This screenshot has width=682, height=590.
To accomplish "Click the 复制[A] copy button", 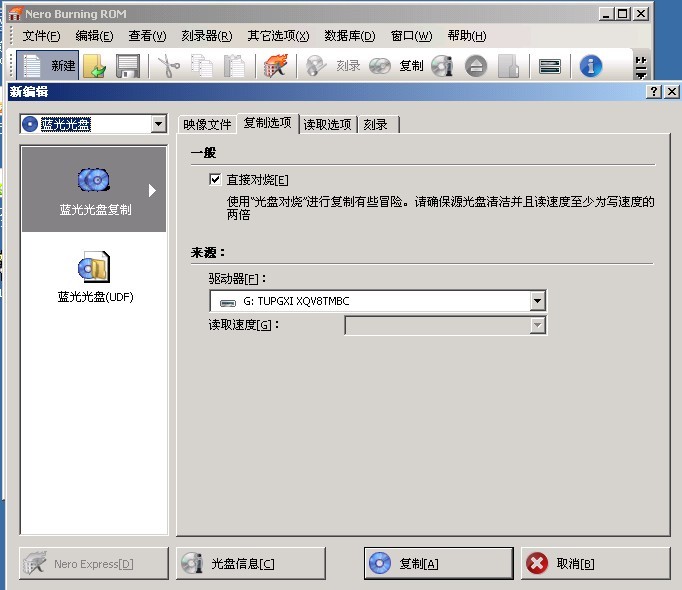I will [438, 563].
